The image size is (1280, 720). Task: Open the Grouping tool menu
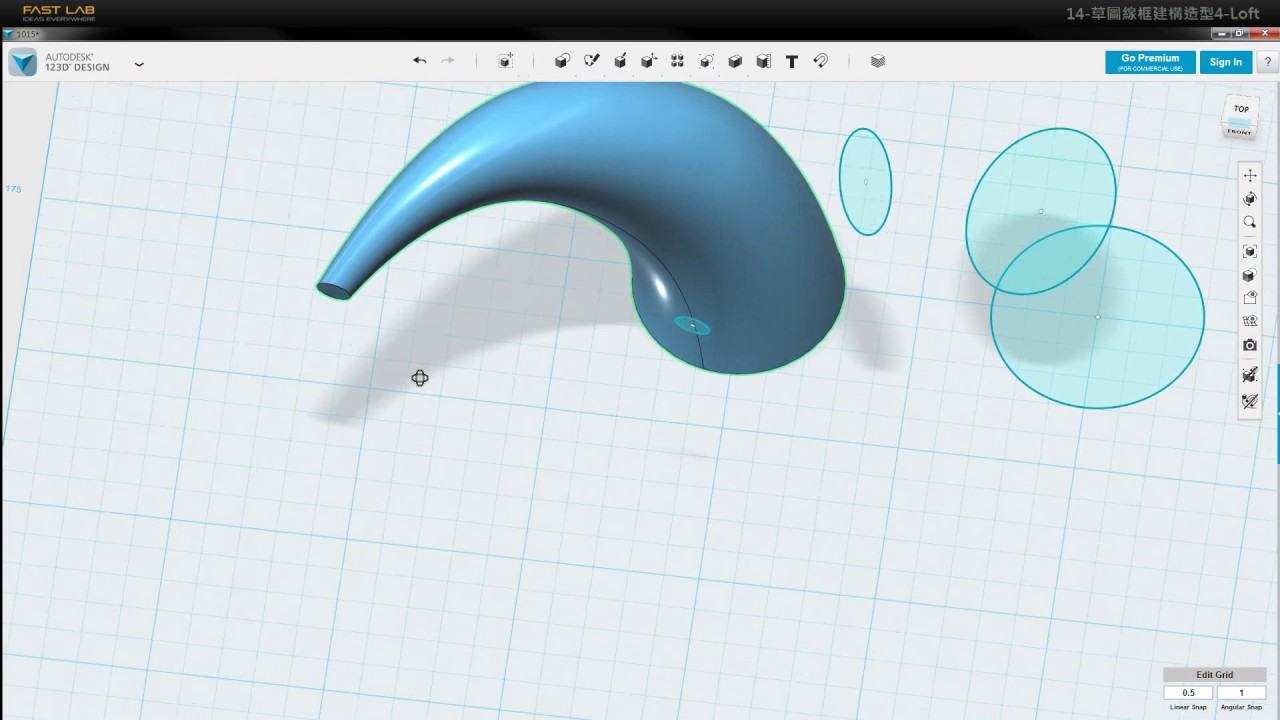click(x=706, y=61)
